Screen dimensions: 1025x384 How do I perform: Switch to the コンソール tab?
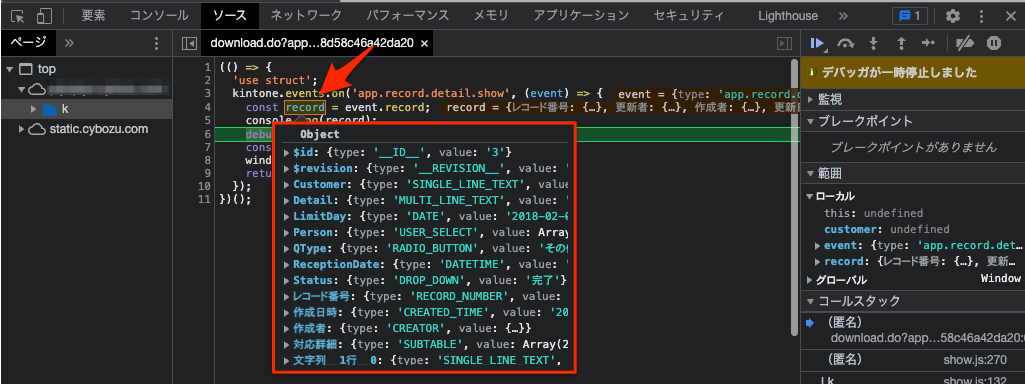point(159,16)
